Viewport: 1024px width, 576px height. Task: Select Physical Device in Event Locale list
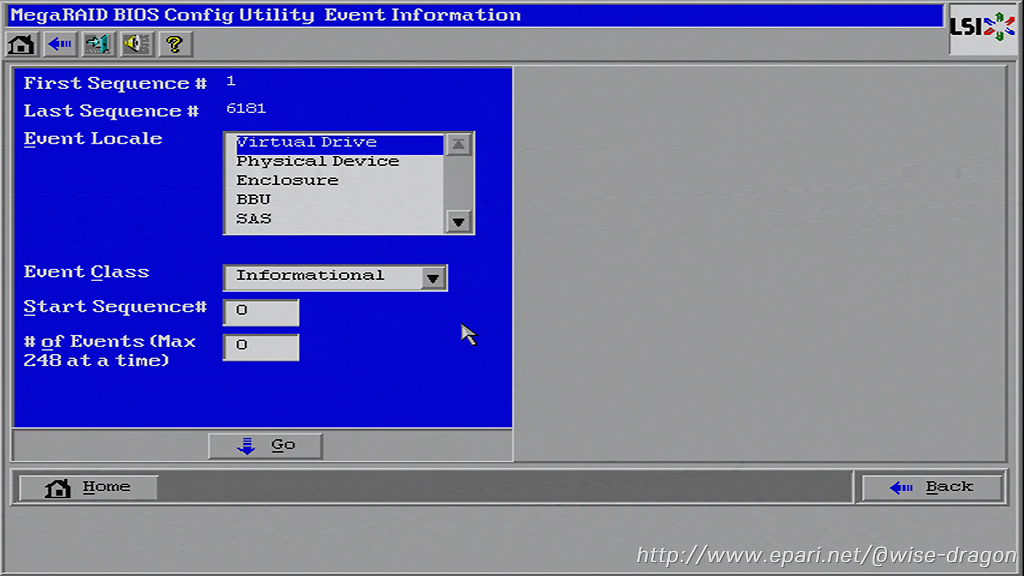coord(317,161)
